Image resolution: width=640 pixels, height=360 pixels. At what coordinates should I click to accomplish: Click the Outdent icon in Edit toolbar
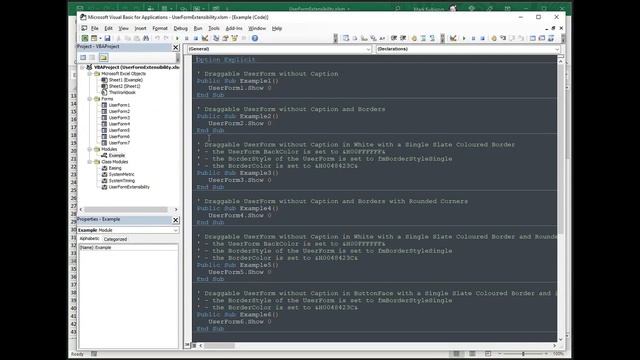pos(403,38)
